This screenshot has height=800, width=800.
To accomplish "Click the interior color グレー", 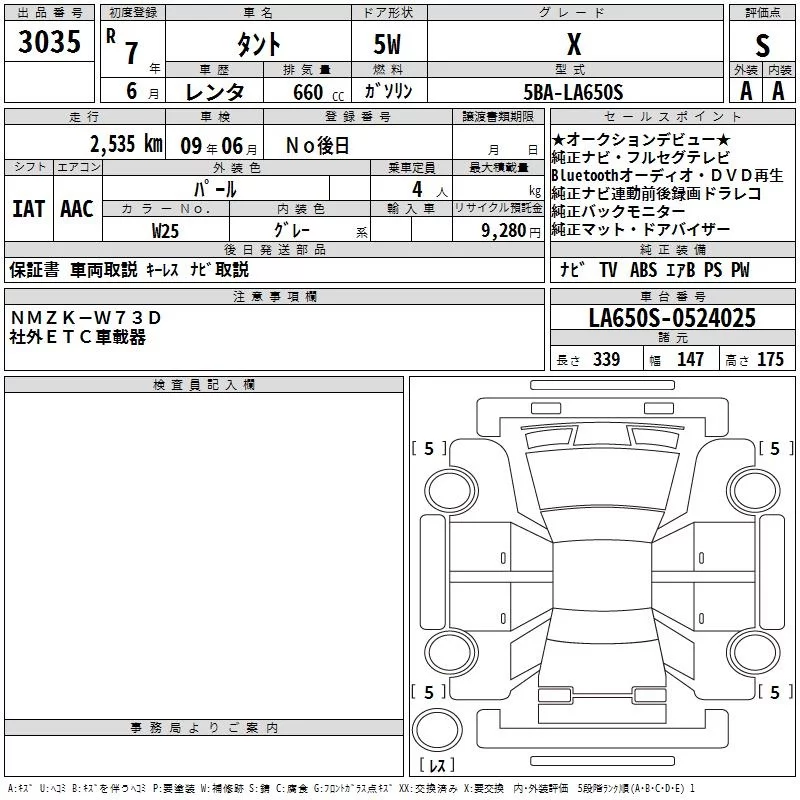I will (x=292, y=230).
